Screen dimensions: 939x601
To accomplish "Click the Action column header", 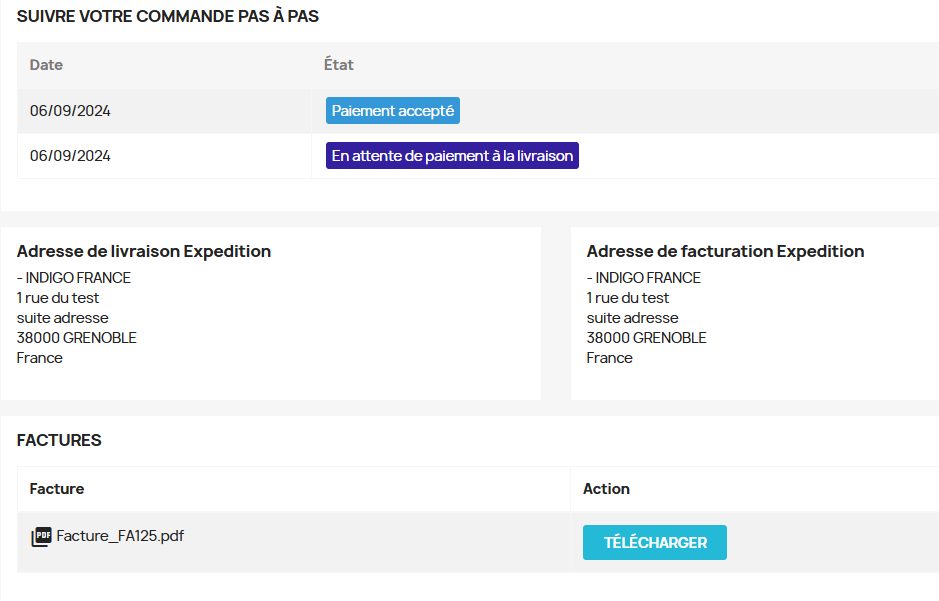I will (x=606, y=488).
